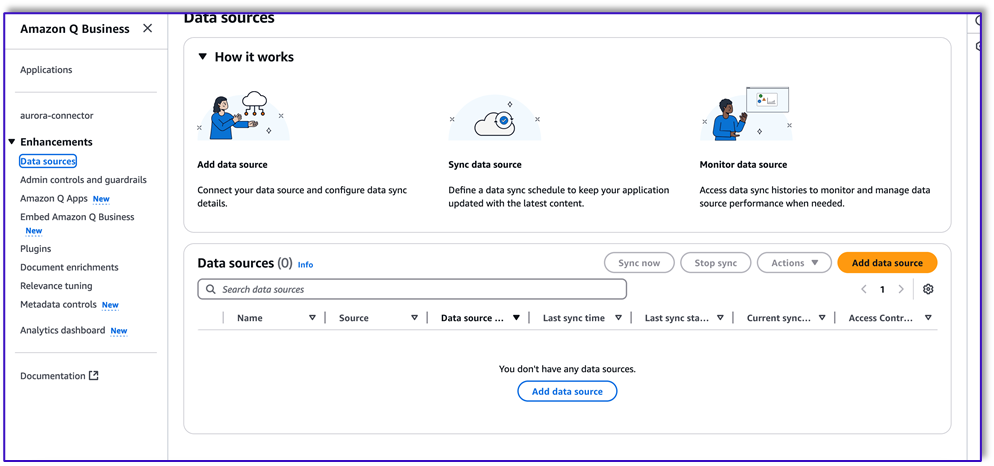Viewport: 994px width, 466px height.
Task: Click the Last sync time header
Action: point(574,318)
